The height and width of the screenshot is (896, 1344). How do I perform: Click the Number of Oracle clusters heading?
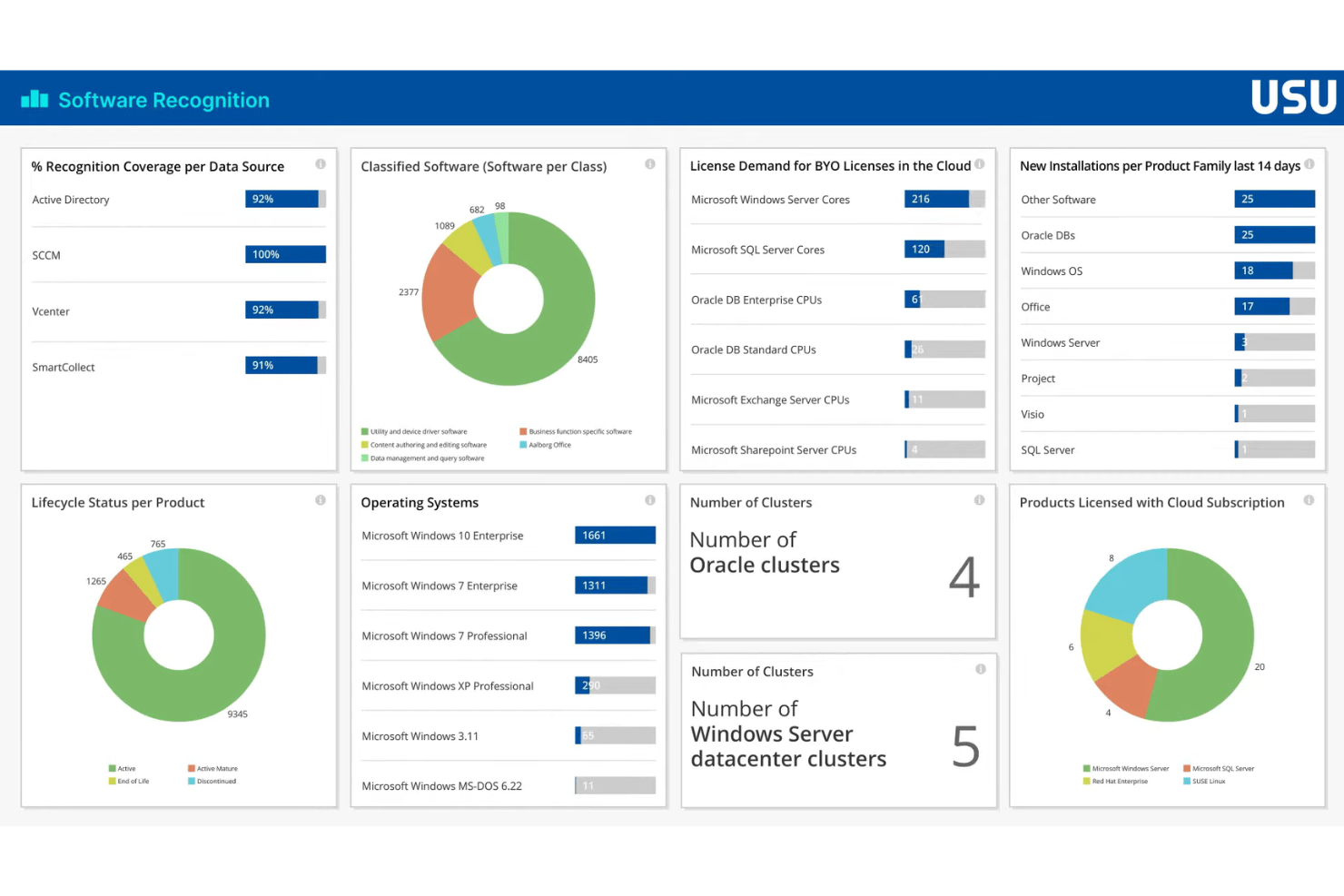point(765,552)
